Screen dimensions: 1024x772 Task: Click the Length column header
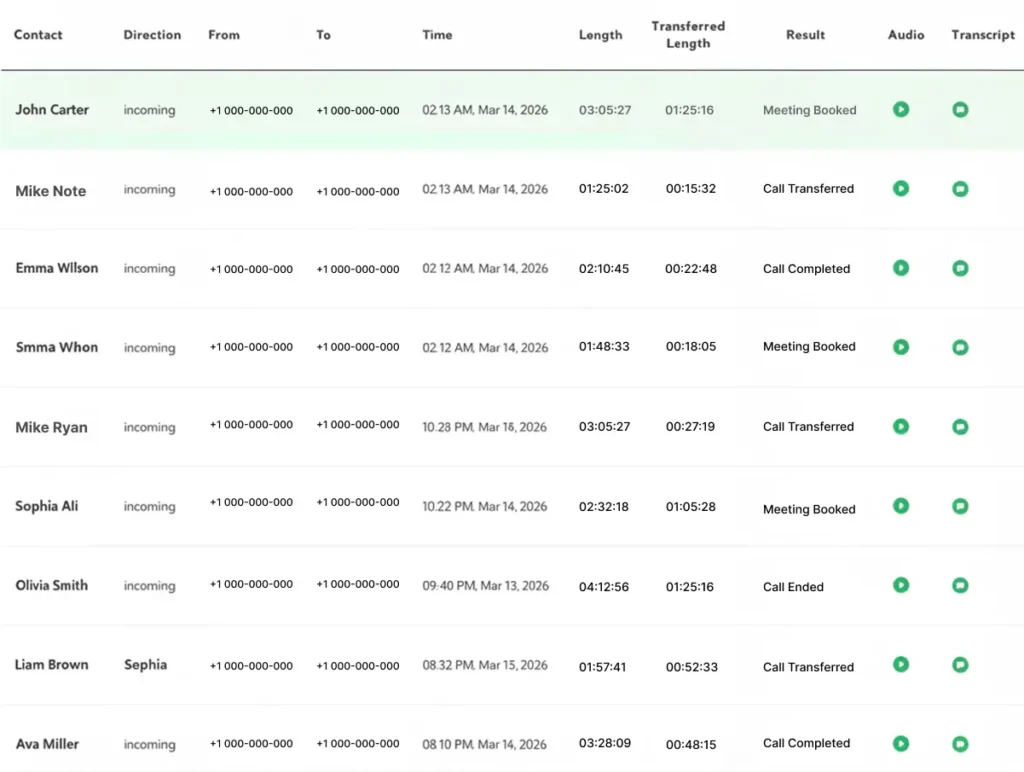click(600, 35)
